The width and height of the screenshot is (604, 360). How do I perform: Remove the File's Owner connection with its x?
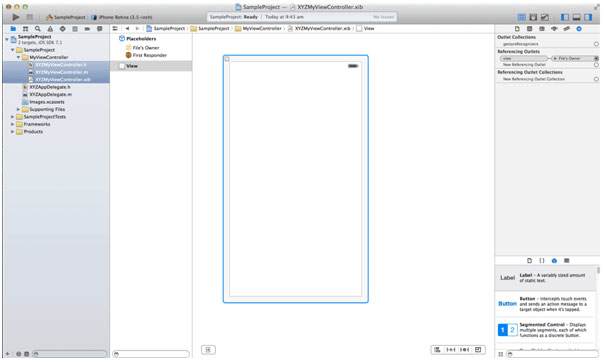coord(555,59)
